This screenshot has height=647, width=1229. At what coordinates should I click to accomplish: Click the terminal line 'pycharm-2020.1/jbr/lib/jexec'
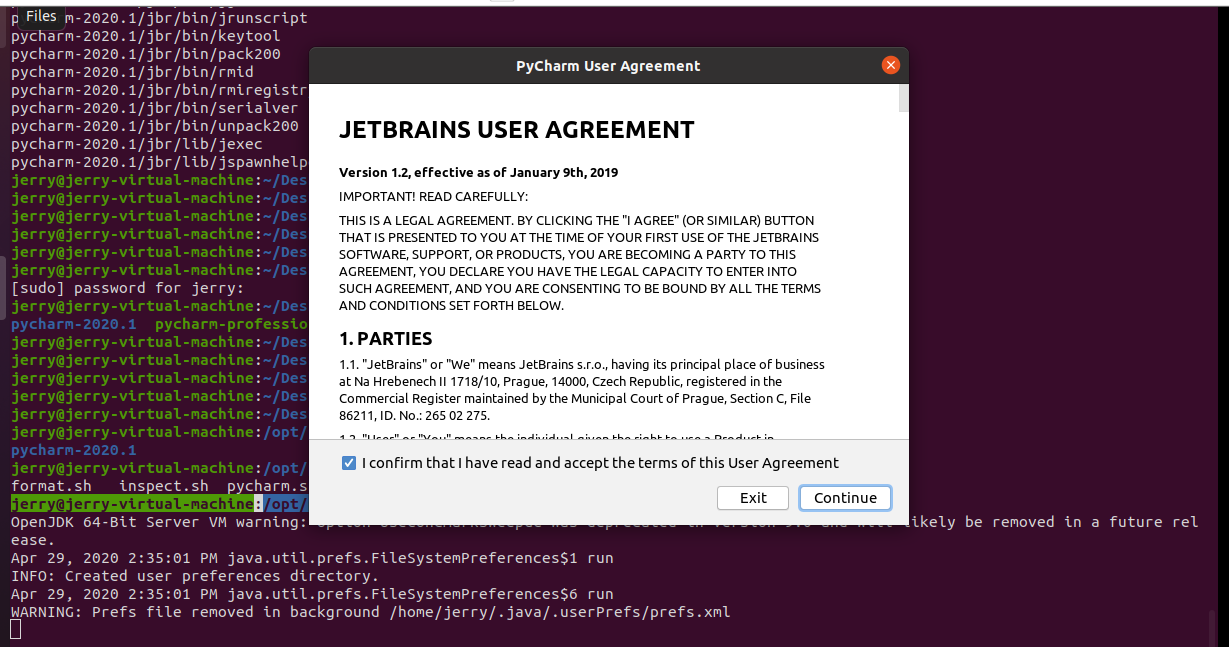click(x=136, y=144)
